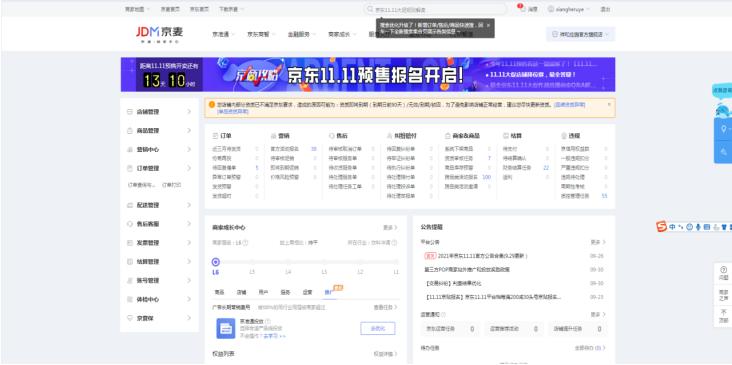The width and height of the screenshot is (732, 365).
Task: Click the Sogou S input method icon
Action: tap(662, 227)
